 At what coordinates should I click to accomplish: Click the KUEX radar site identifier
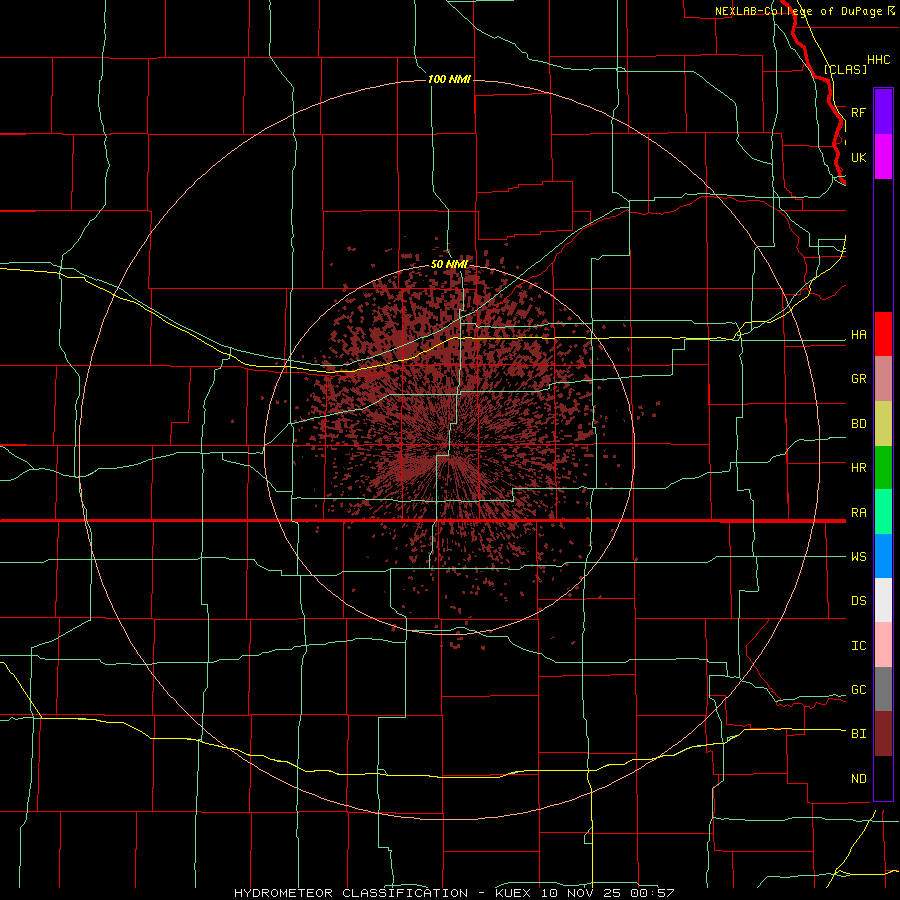click(515, 893)
